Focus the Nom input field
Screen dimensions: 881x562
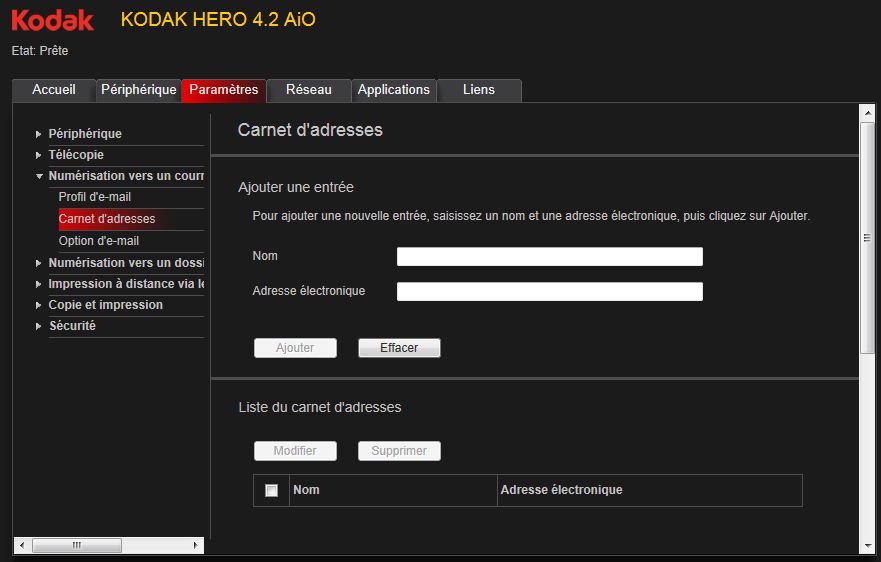coord(549,257)
